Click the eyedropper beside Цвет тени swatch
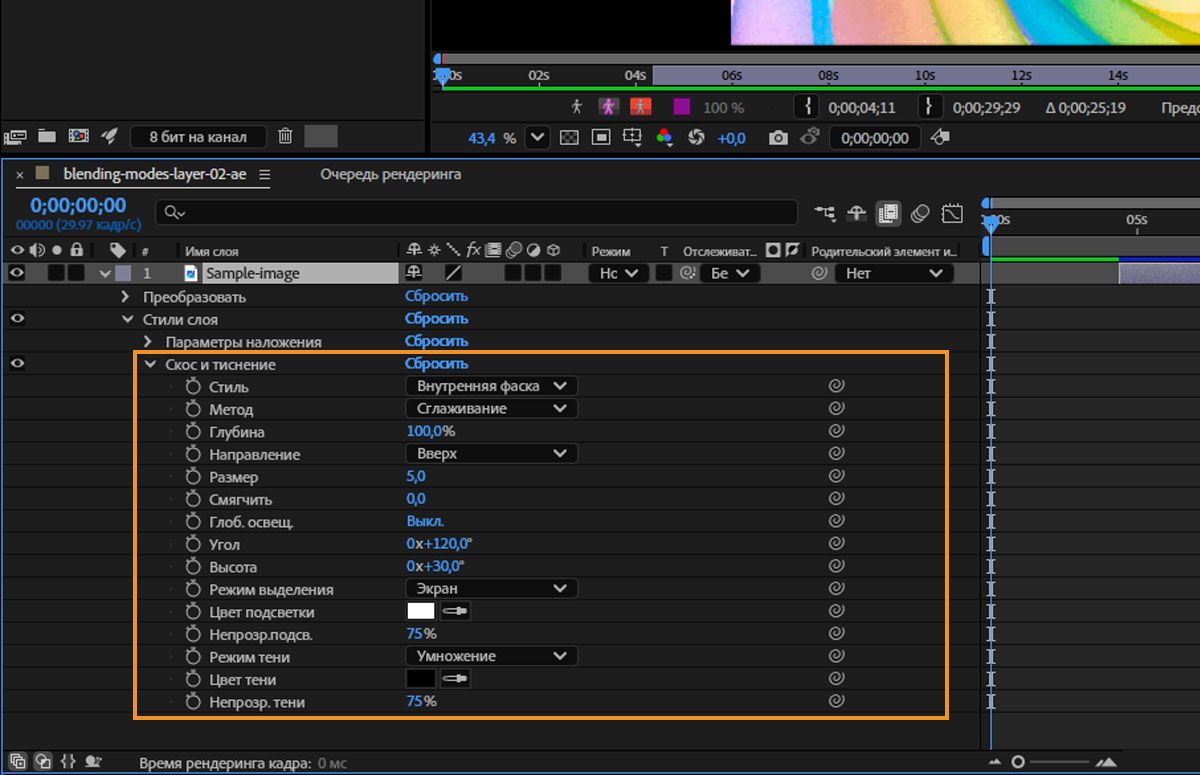1200x775 pixels. (455, 679)
